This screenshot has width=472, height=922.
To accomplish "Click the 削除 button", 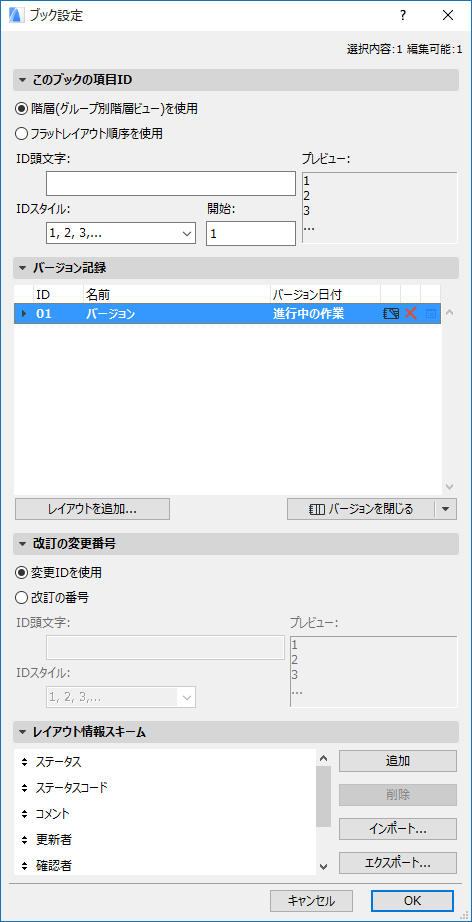I will click(x=398, y=795).
